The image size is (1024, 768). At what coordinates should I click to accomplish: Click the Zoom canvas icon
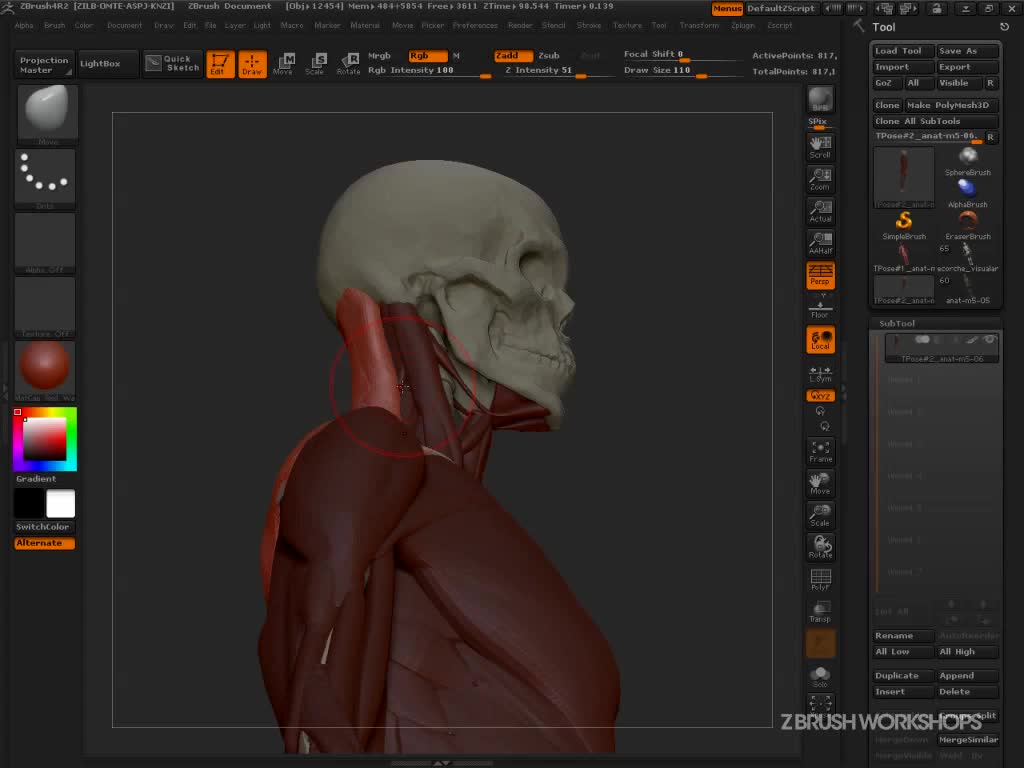[x=820, y=179]
